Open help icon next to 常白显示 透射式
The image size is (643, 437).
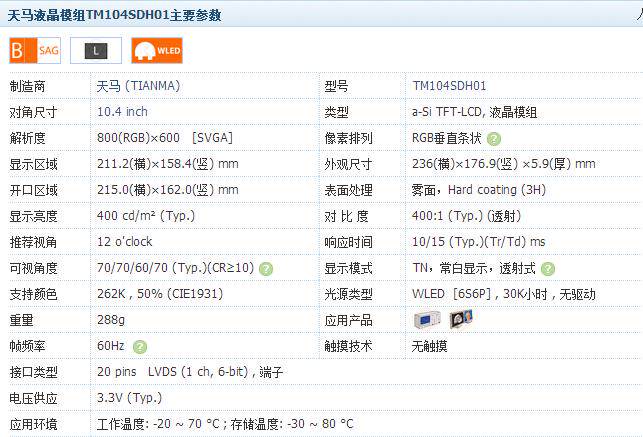click(x=548, y=269)
